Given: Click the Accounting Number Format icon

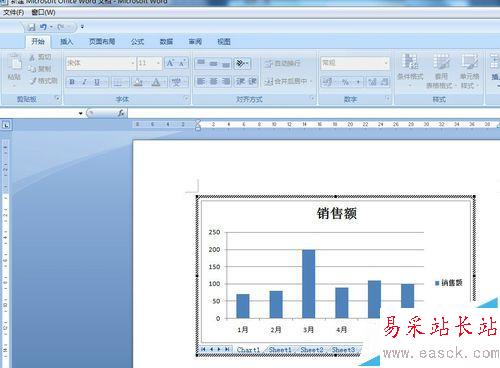Looking at the screenshot, I should tap(328, 82).
